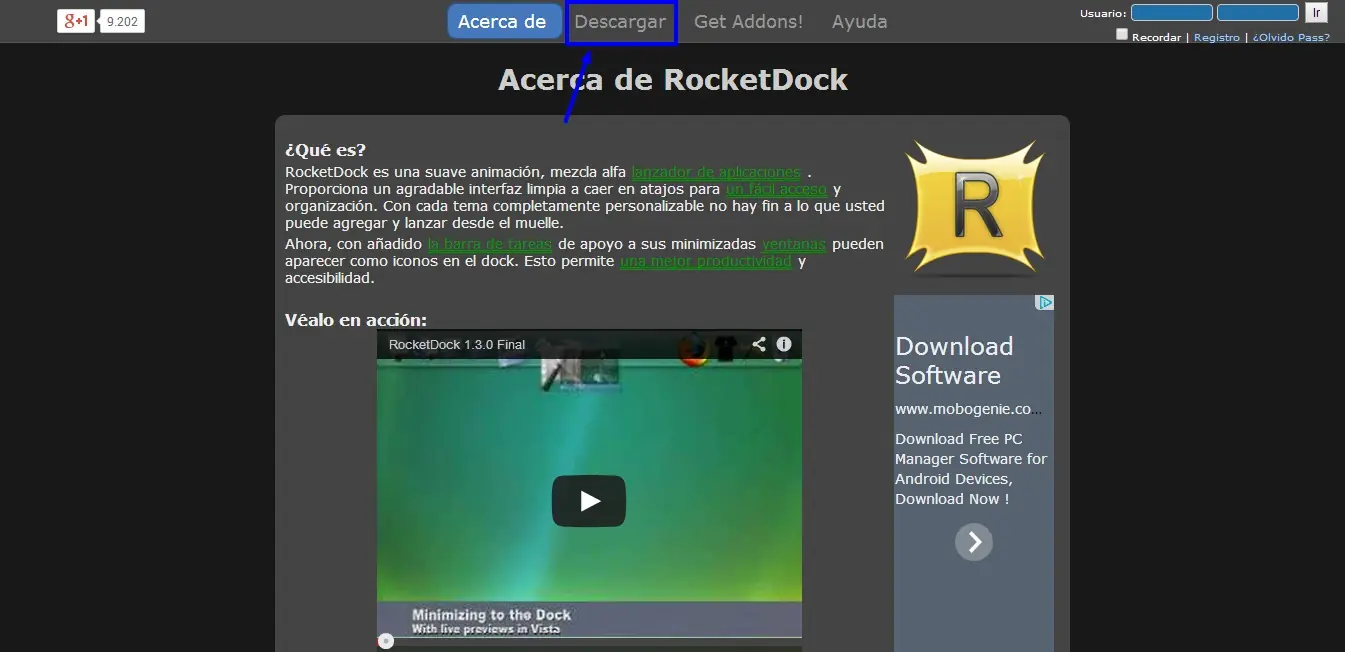Play the RocketDock 1.3.0 Final video
The height and width of the screenshot is (652, 1345).
[x=589, y=501]
